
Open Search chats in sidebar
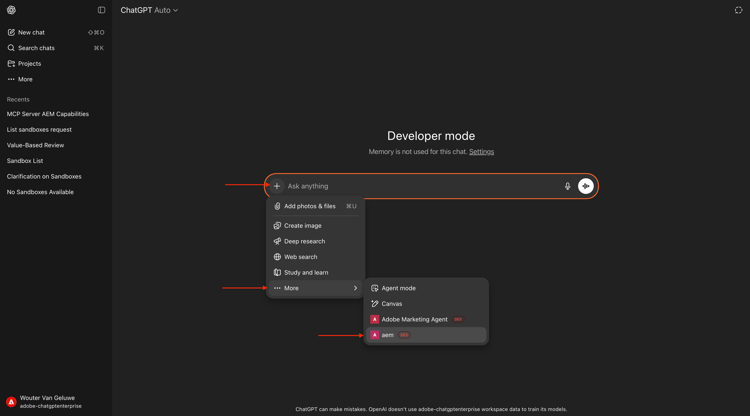coord(56,48)
